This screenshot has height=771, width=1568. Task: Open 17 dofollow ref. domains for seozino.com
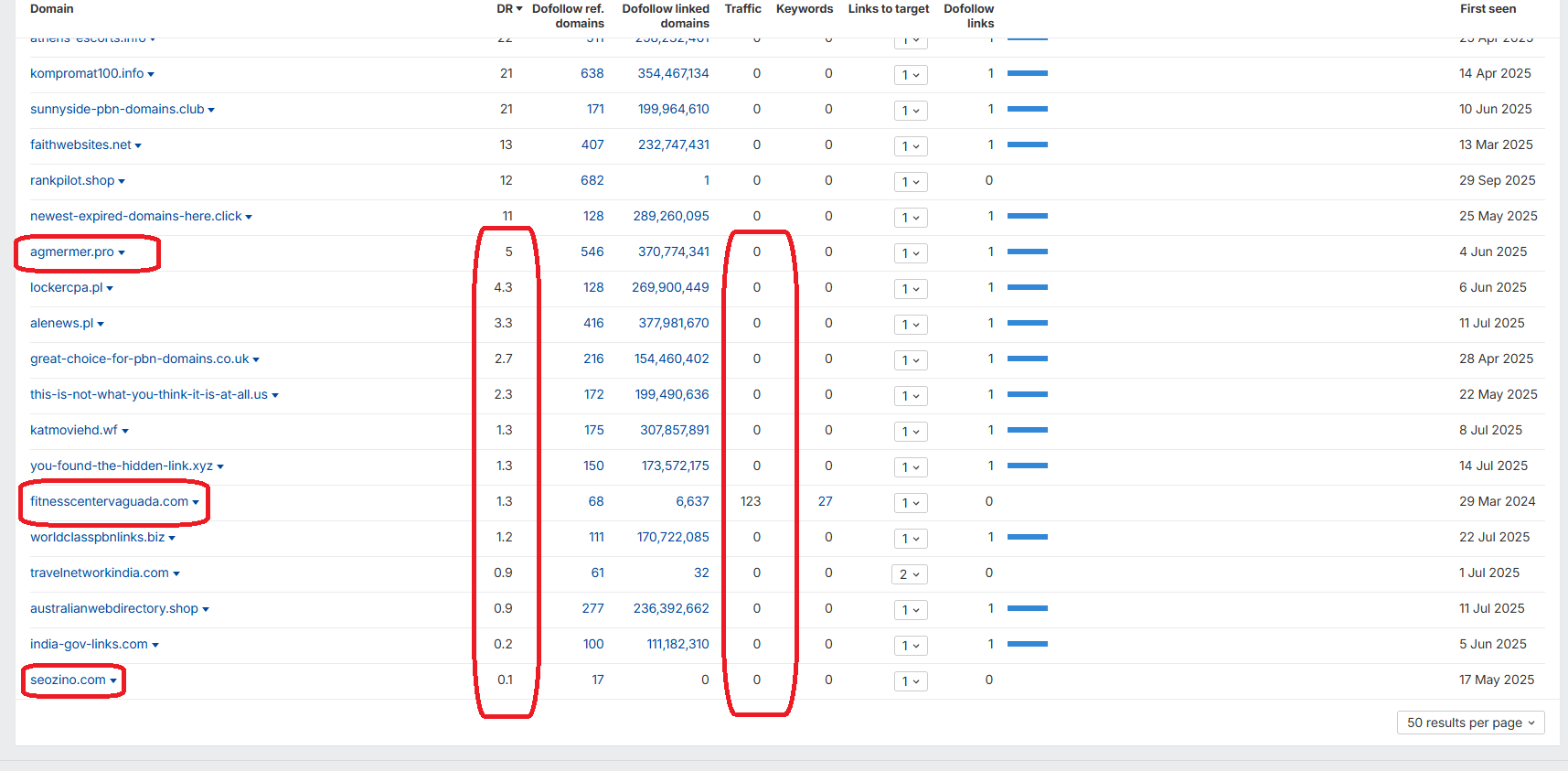tap(598, 680)
